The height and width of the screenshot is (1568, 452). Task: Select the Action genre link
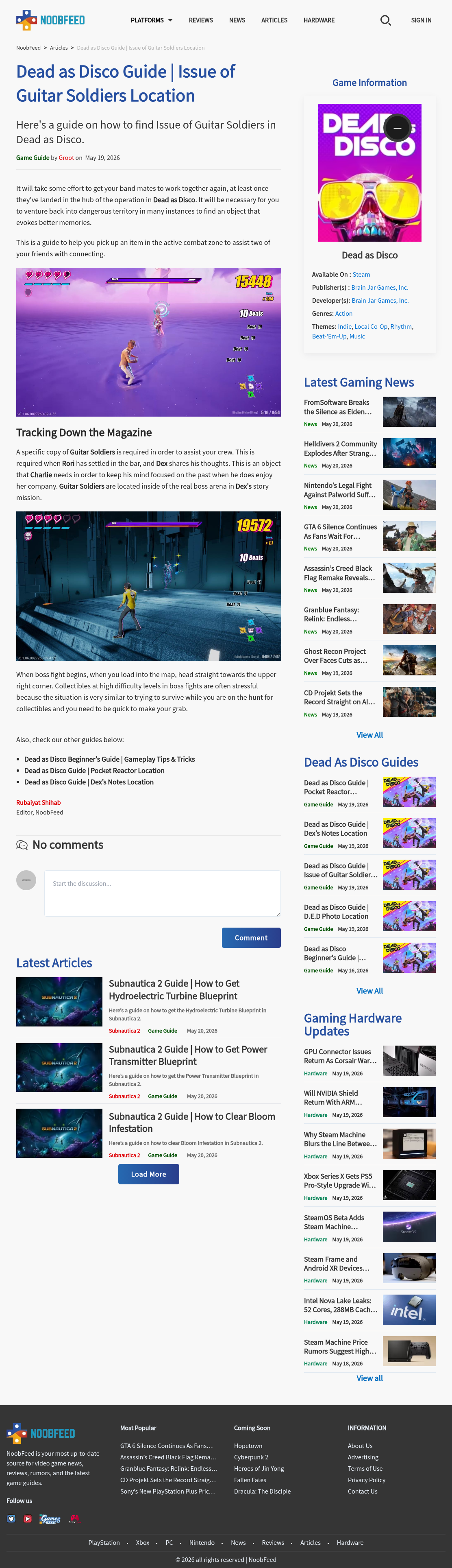pos(344,314)
